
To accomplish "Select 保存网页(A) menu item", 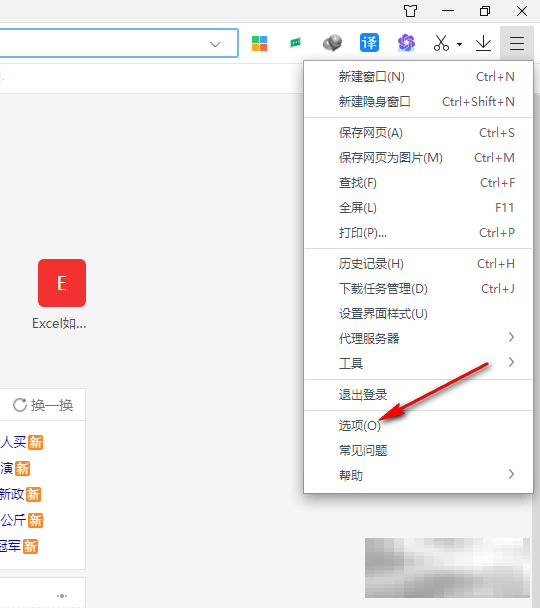I will 419,133.
